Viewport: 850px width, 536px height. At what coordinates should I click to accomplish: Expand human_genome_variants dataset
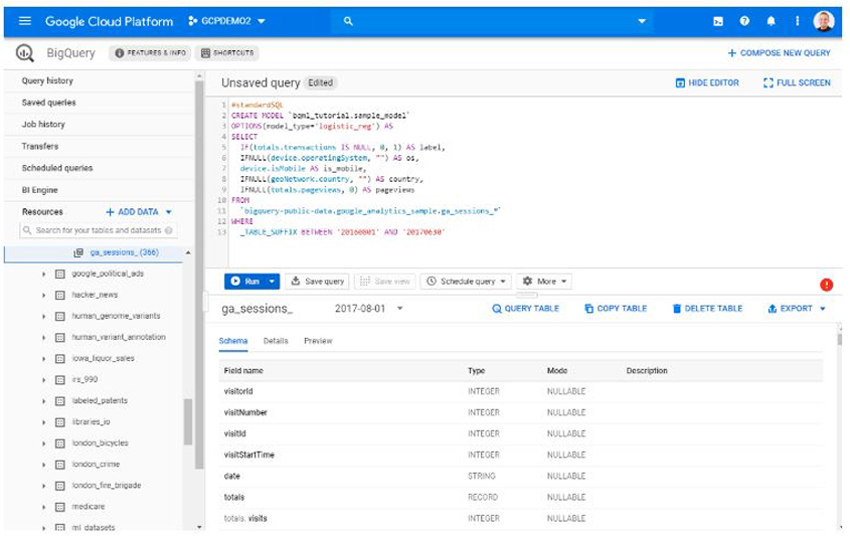(x=44, y=317)
